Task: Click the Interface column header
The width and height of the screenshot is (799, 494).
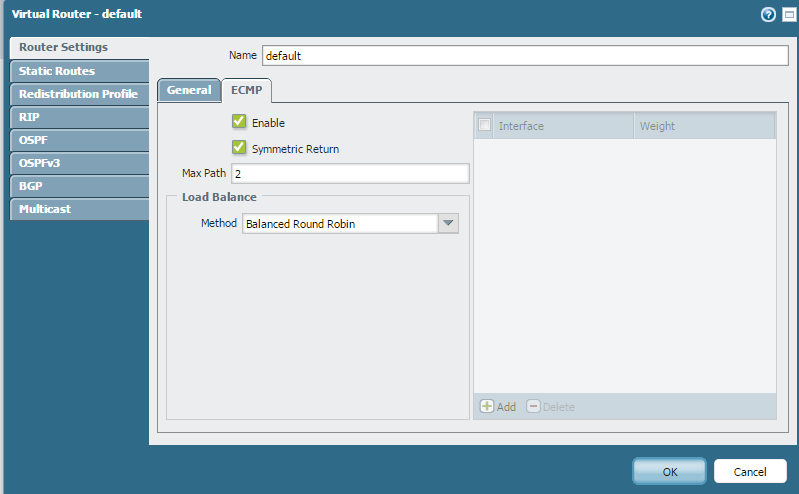Action: click(x=564, y=126)
